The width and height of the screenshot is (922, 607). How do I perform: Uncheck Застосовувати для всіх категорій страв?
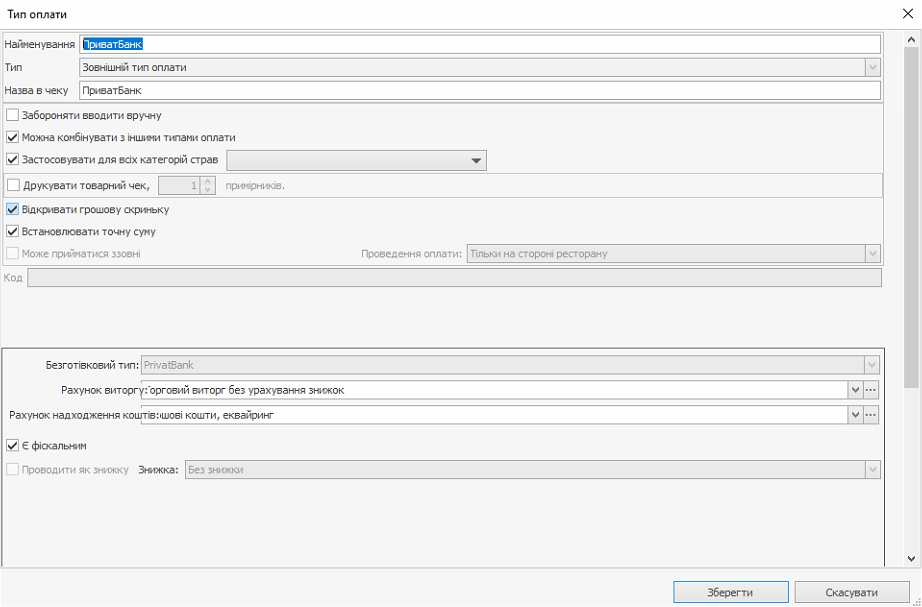12,159
